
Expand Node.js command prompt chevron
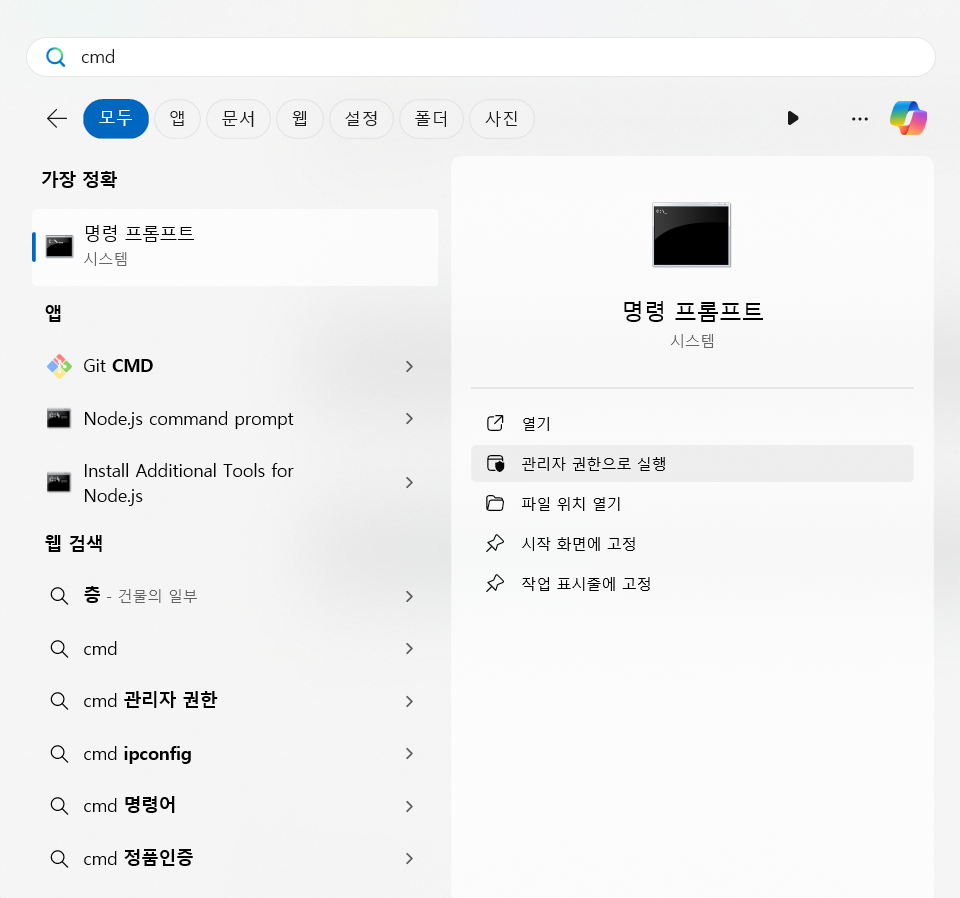tap(410, 419)
